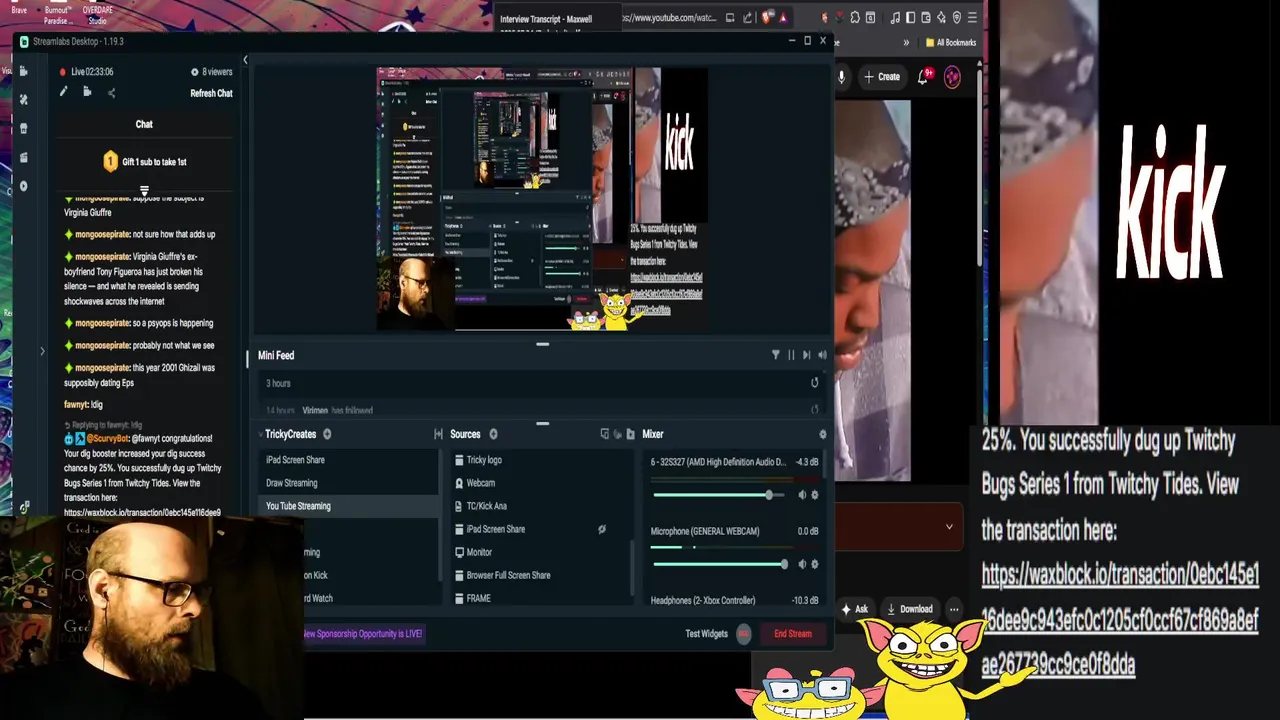Open Microphone GENERAL WEBCAM settings gear
The height and width of the screenshot is (720, 1280).
coord(814,564)
